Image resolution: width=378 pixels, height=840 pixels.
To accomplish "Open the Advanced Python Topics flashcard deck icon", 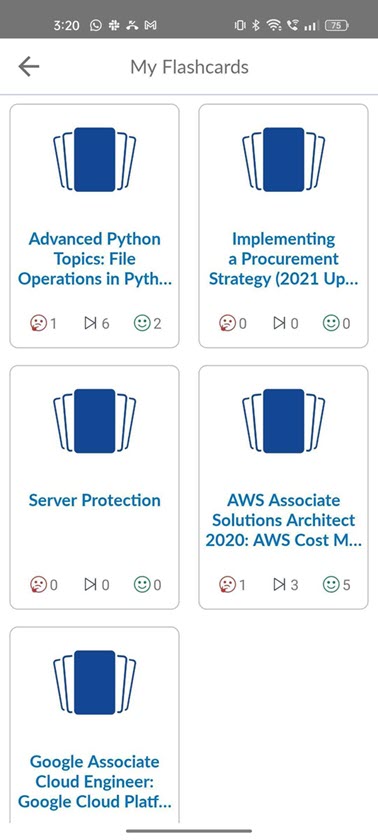I will 95,159.
